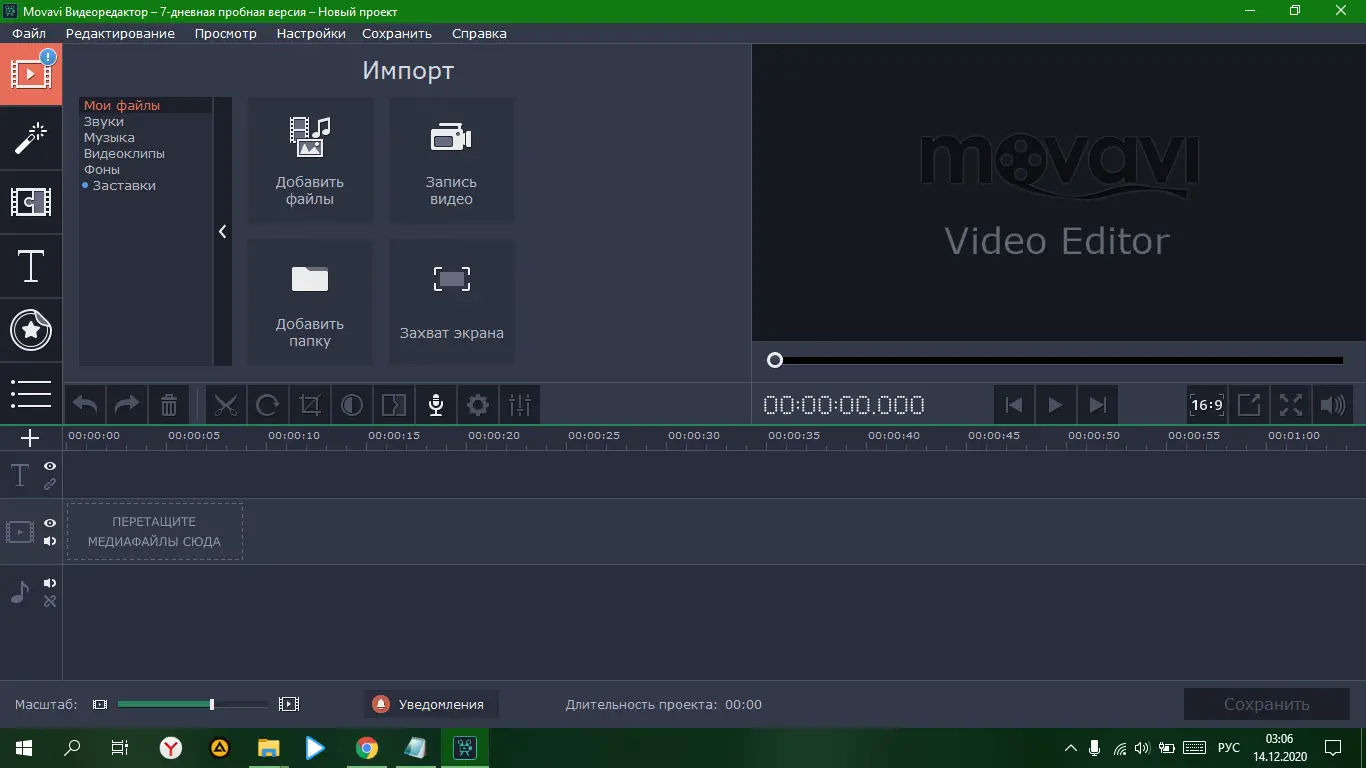
Task: Skip to next frame button
Action: pyautogui.click(x=1097, y=405)
